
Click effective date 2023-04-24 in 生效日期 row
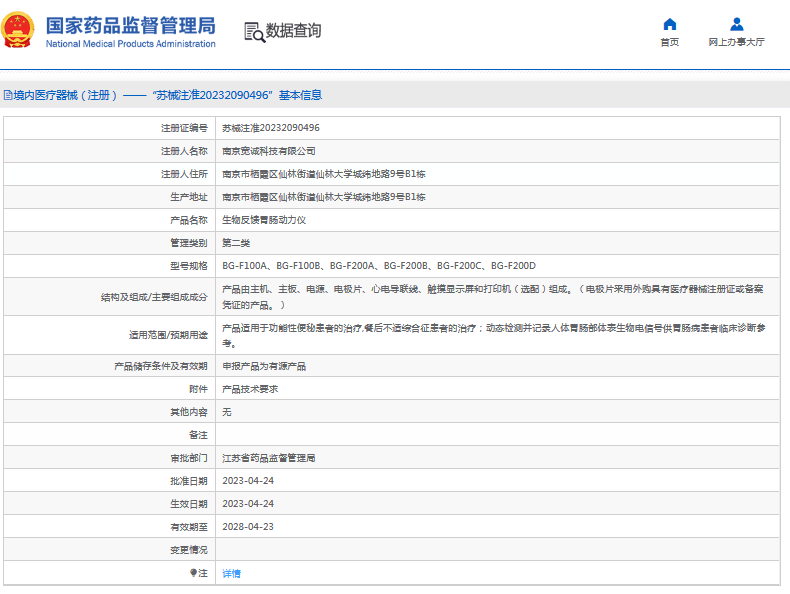(x=248, y=504)
